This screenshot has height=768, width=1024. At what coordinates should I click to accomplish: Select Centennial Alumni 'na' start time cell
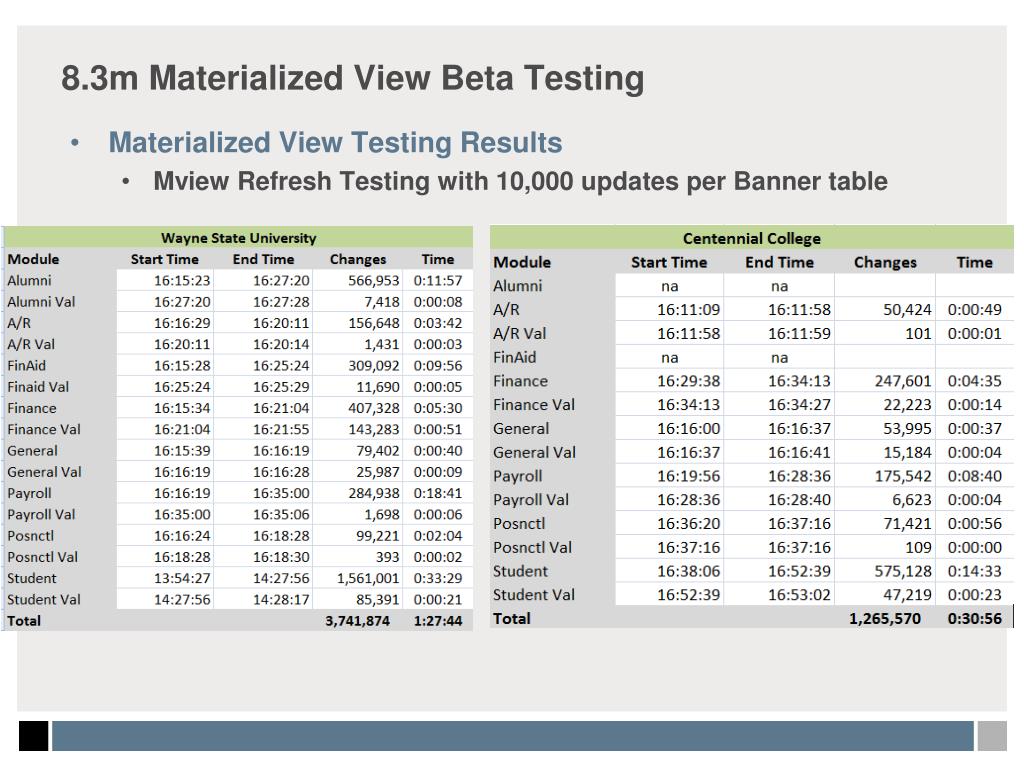click(669, 286)
